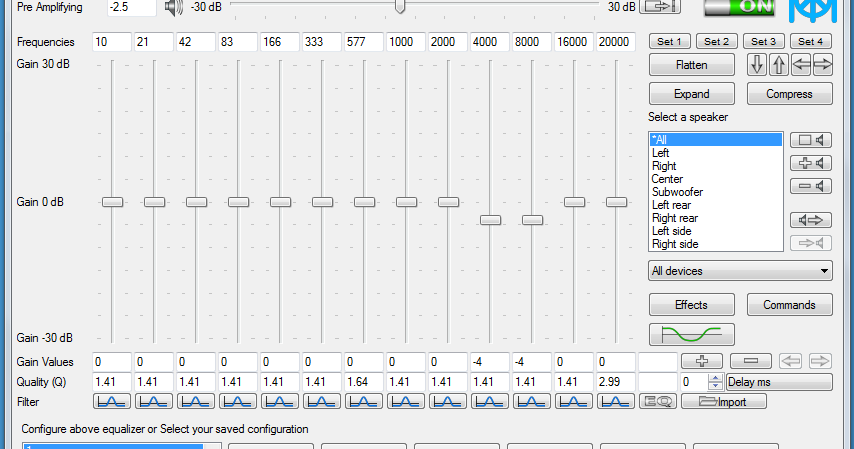Mute audio with the speaker icon beside Pre Amplifying
Image resolution: width=854 pixels, height=449 pixels.
[x=174, y=8]
